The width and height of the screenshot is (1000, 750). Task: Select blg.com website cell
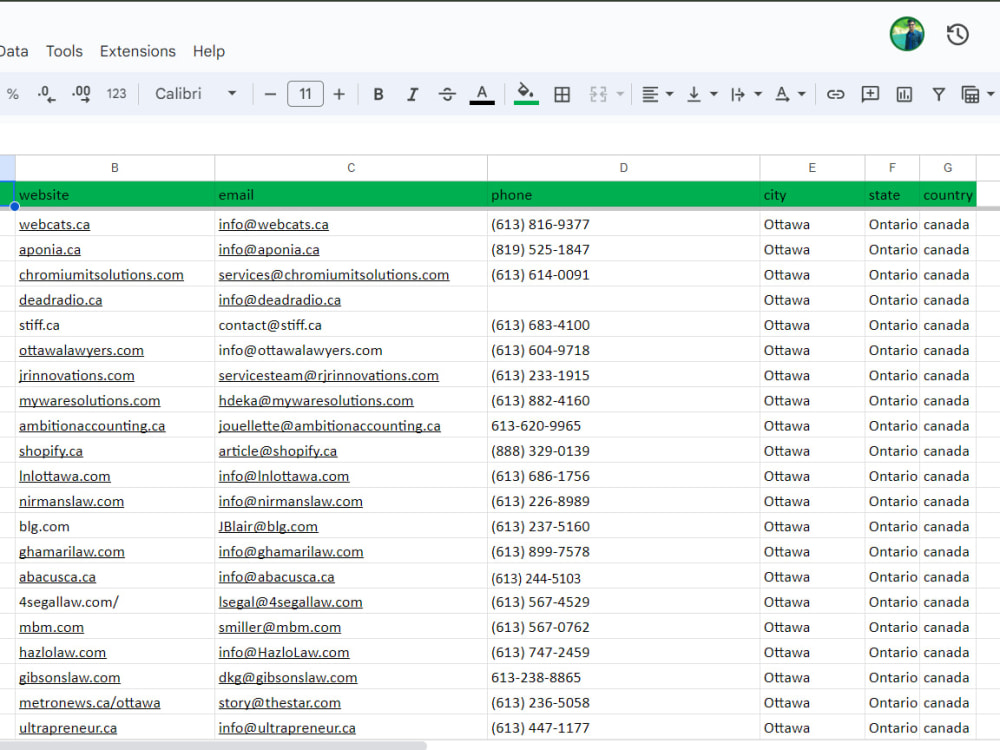tap(115, 527)
